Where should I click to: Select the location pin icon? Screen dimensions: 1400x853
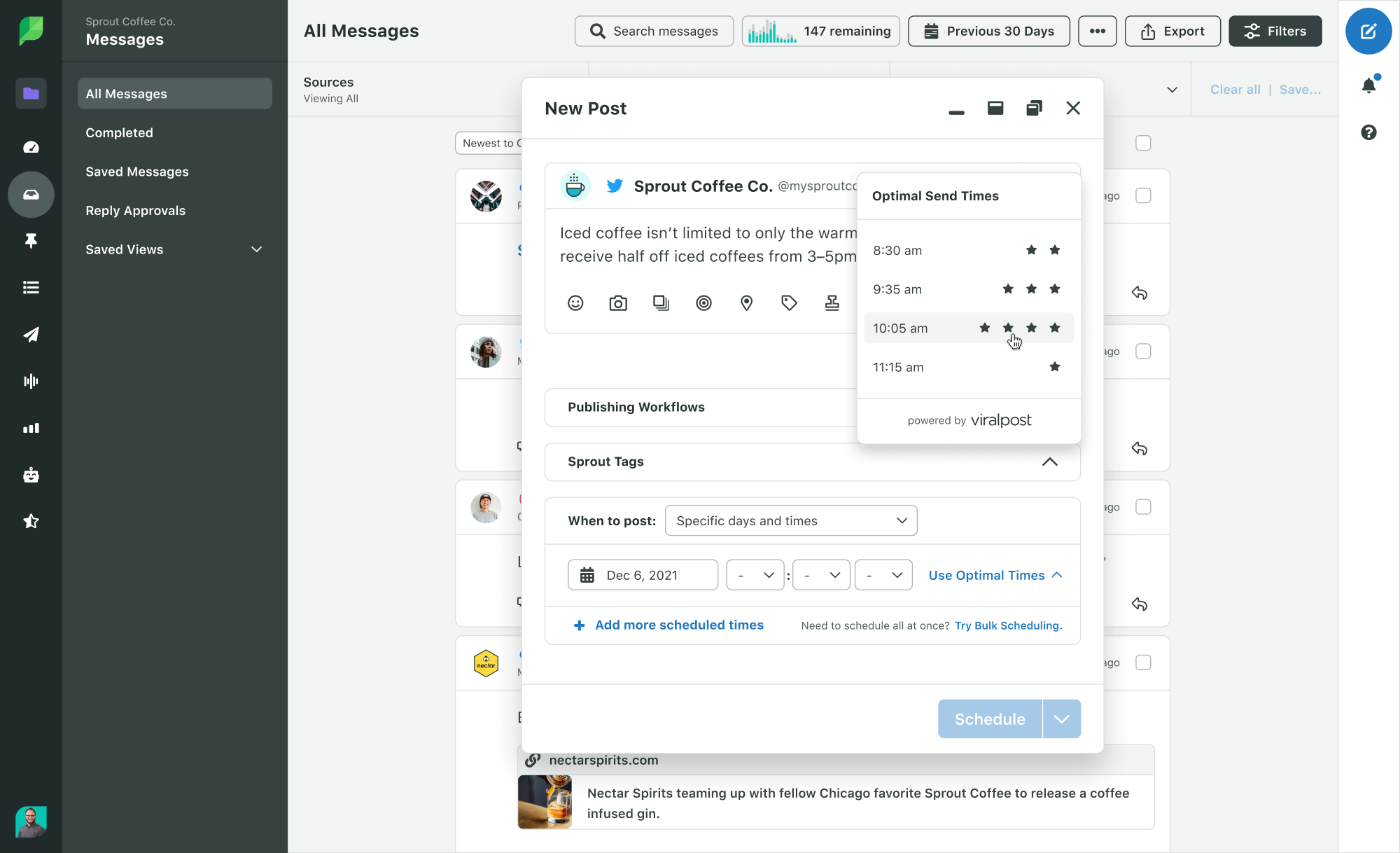point(746,303)
